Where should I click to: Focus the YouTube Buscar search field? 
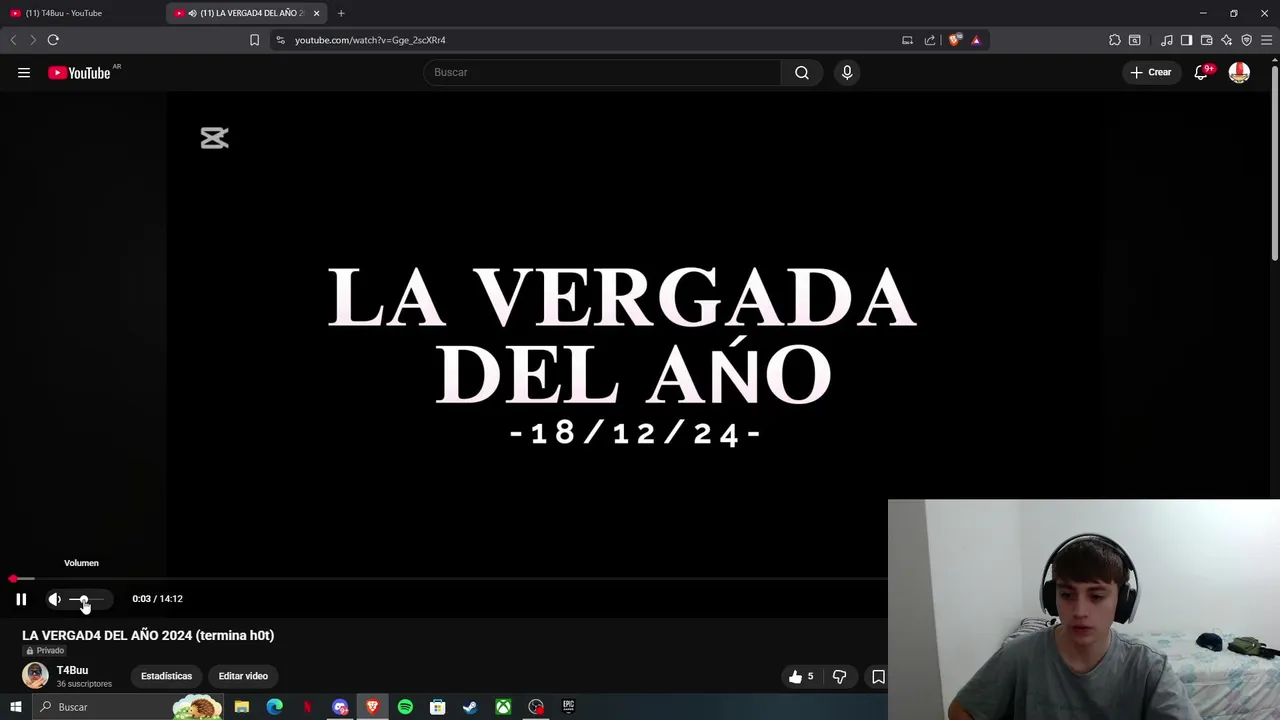(603, 72)
